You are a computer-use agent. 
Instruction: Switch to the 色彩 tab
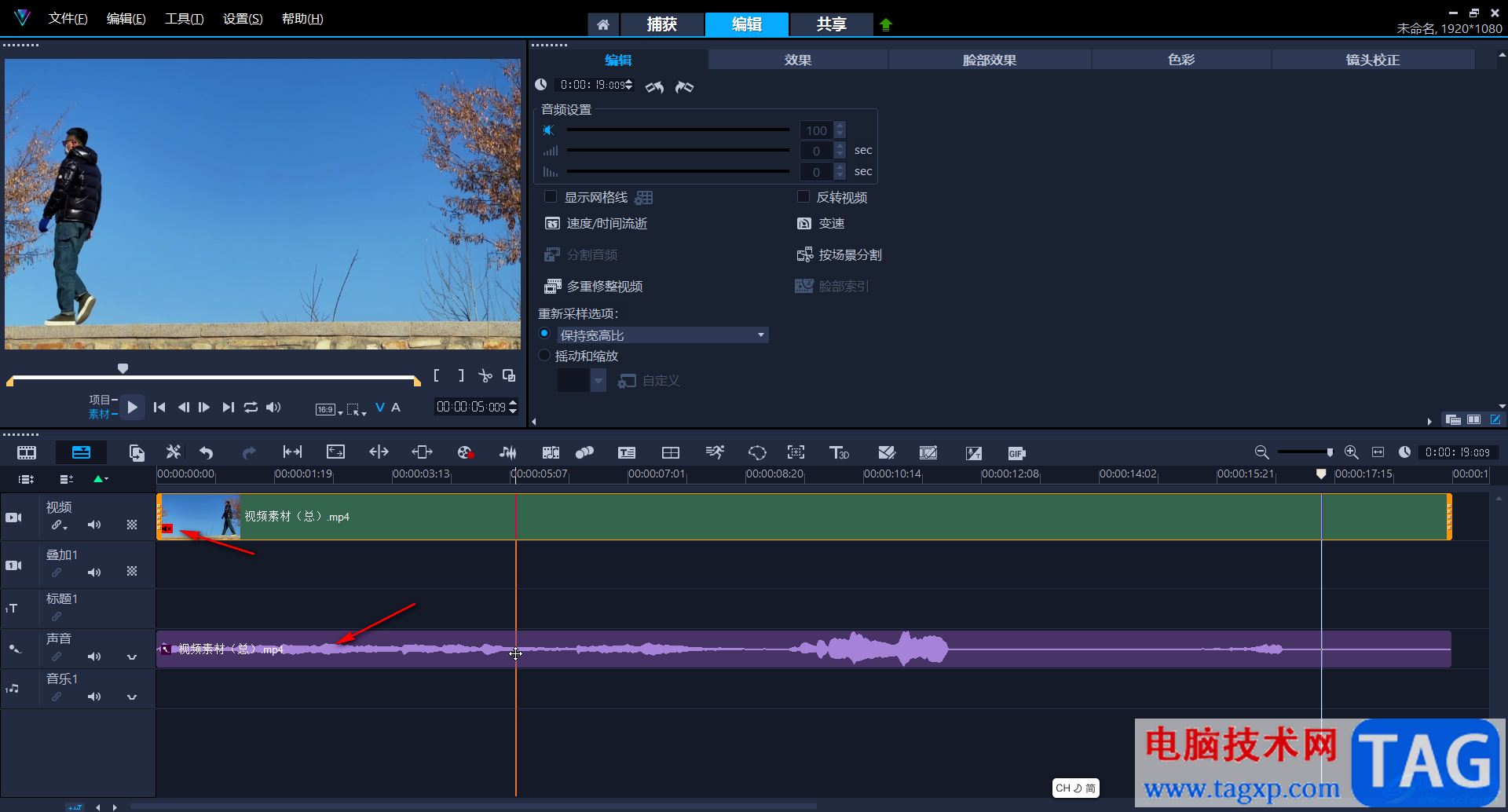click(x=1180, y=60)
